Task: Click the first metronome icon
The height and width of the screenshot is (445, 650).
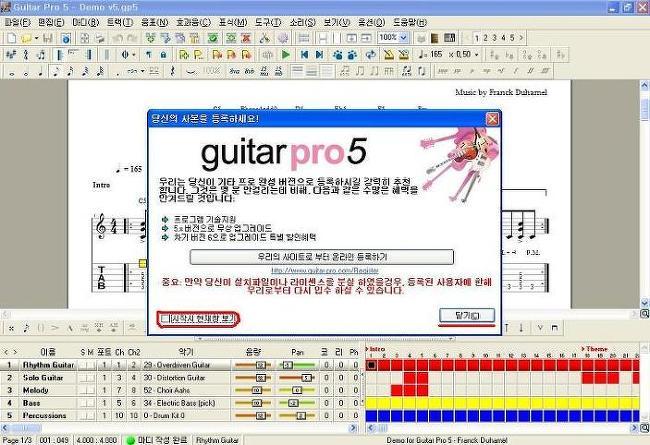Action: point(388,54)
